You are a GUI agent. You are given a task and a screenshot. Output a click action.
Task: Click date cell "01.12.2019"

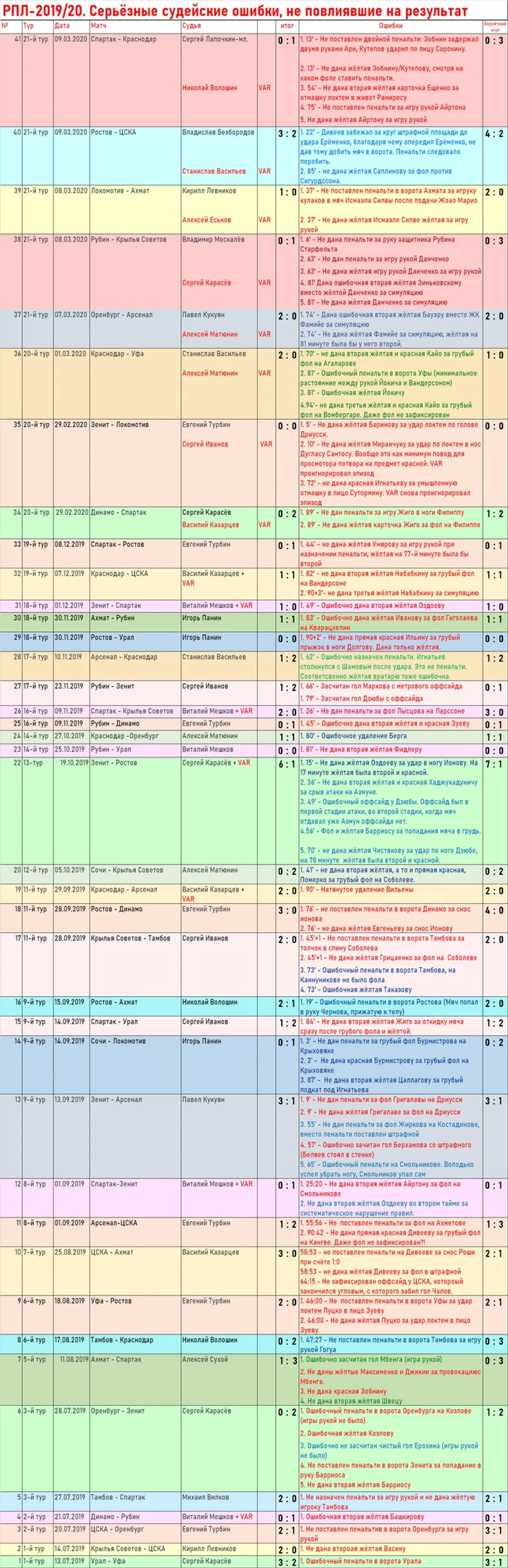[x=71, y=606]
